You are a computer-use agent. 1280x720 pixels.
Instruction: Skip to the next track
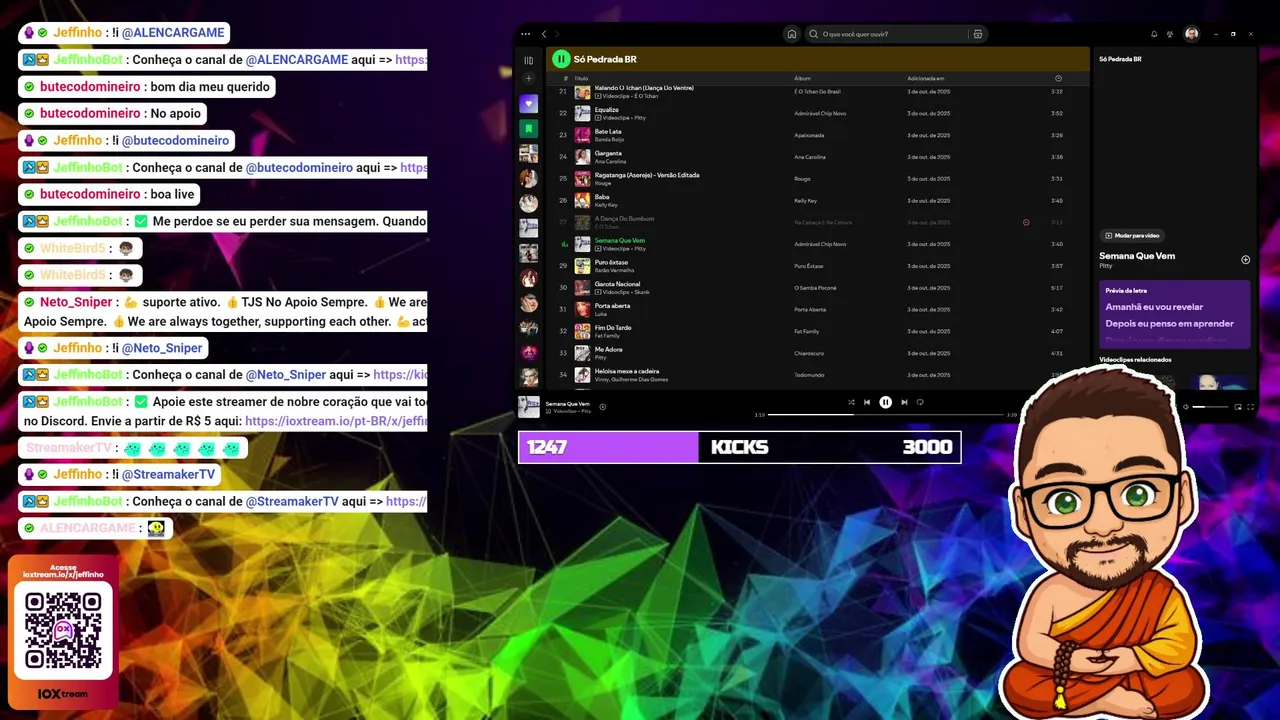point(904,402)
